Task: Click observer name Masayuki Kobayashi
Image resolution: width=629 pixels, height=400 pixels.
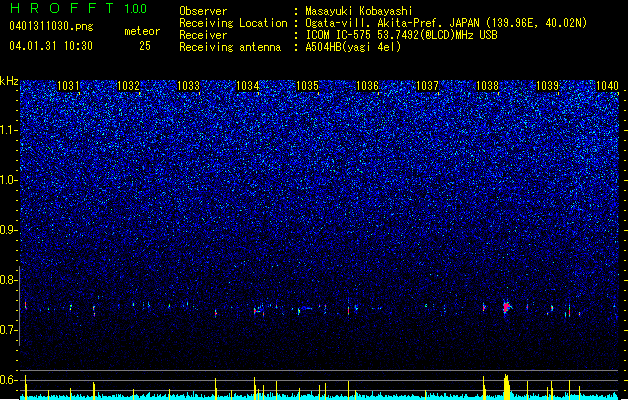Action: coord(359,11)
